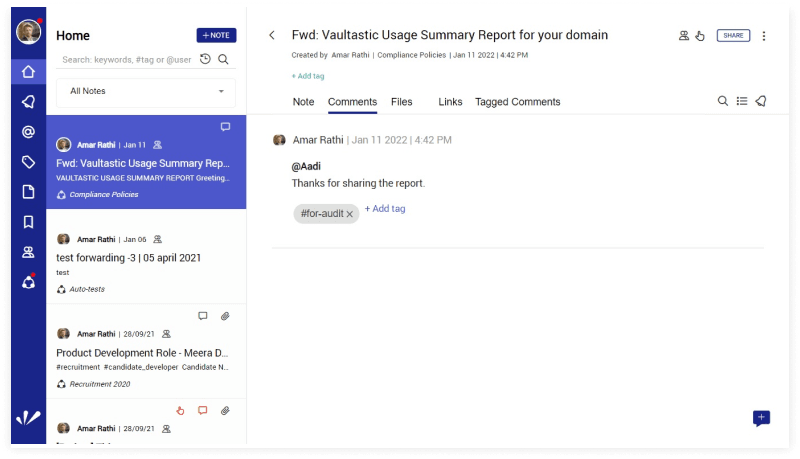Click + Add tag next to #for-audit
This screenshot has height=459, width=800.
point(385,209)
